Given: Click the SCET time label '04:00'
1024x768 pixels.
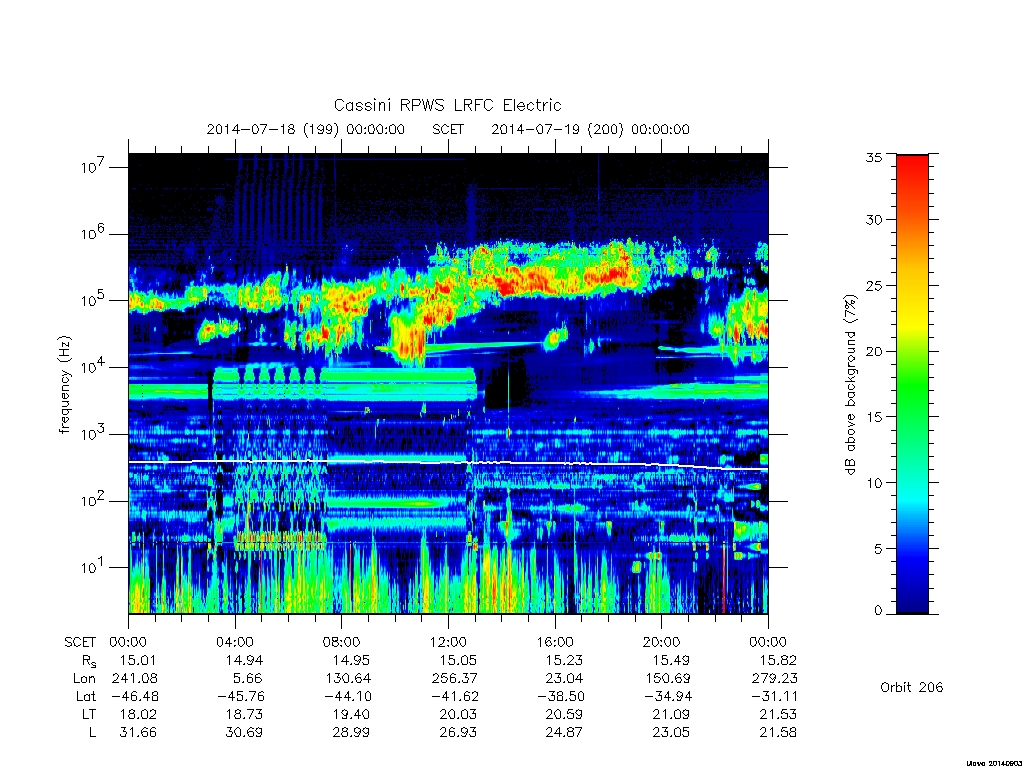Looking at the screenshot, I should [x=234, y=642].
